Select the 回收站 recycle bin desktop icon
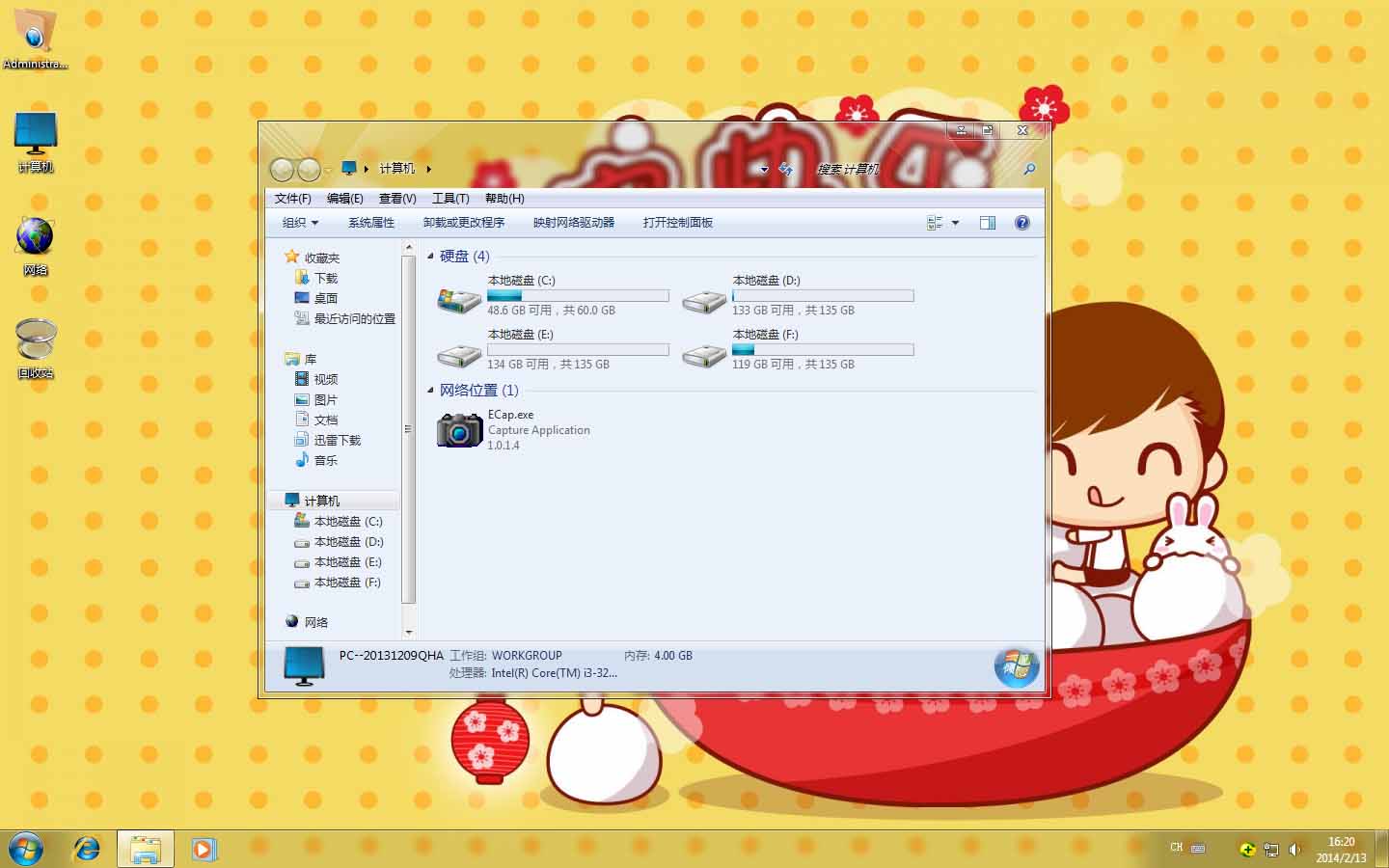The width and height of the screenshot is (1389, 868). (36, 348)
